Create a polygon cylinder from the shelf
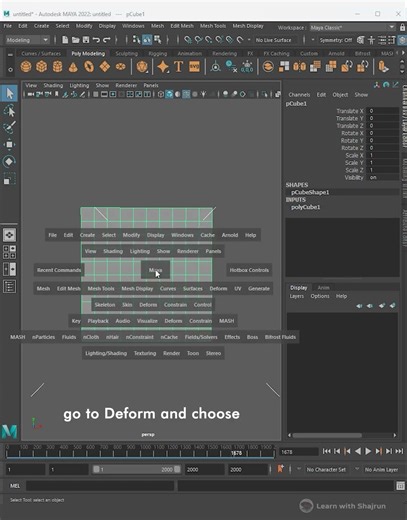 [57, 67]
